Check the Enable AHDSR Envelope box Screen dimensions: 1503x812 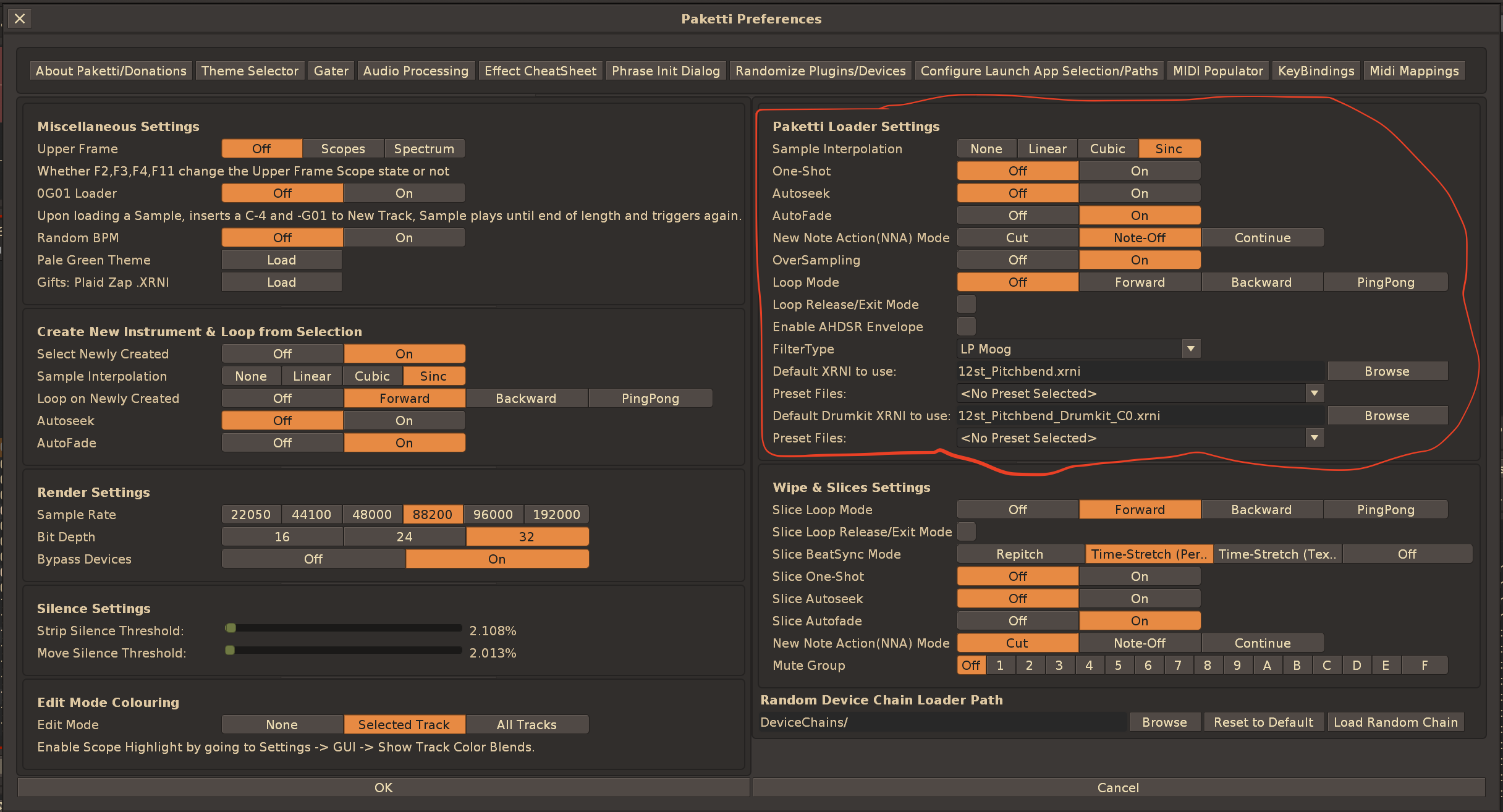966,326
